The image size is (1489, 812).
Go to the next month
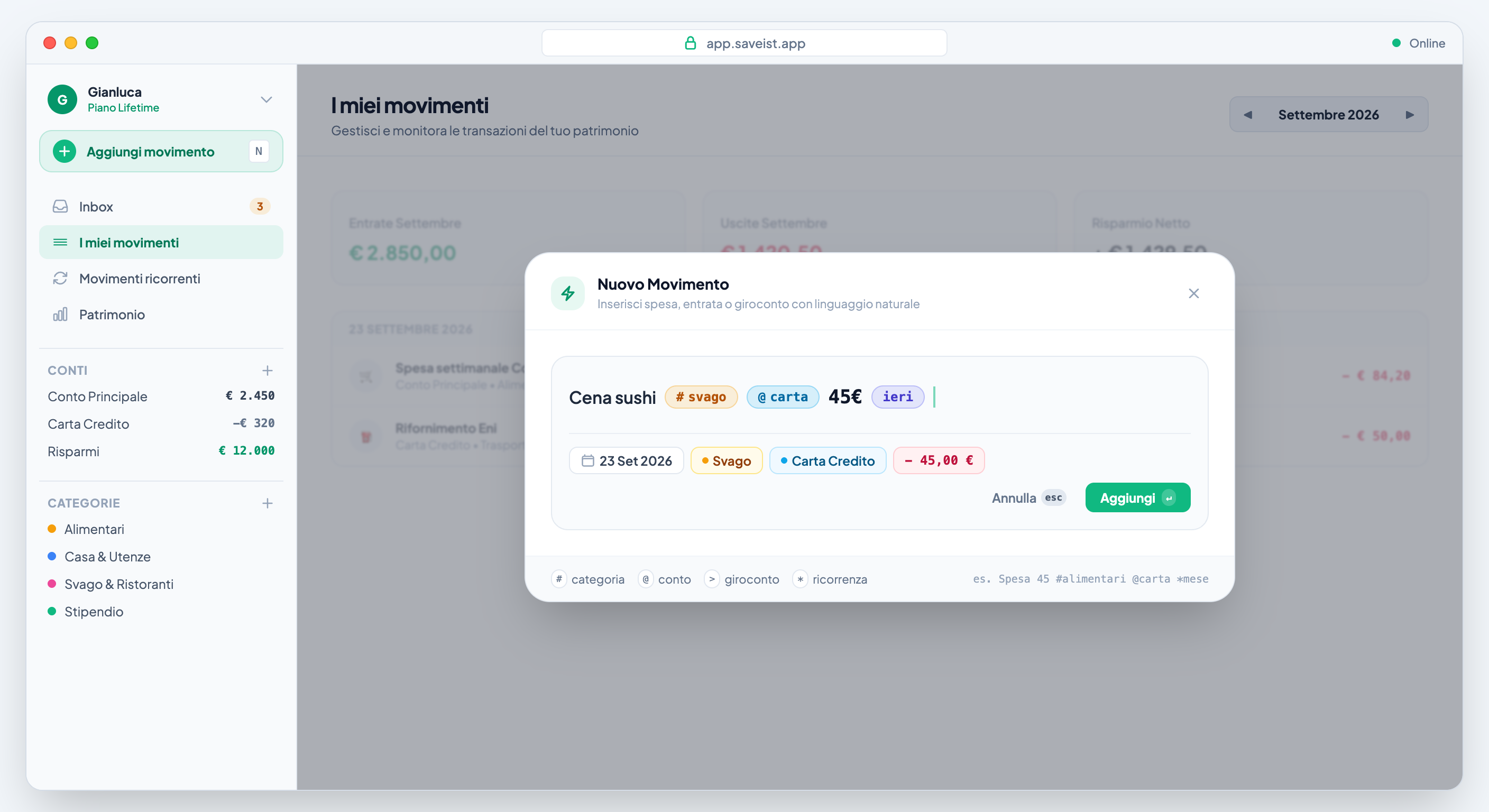[1410, 114]
